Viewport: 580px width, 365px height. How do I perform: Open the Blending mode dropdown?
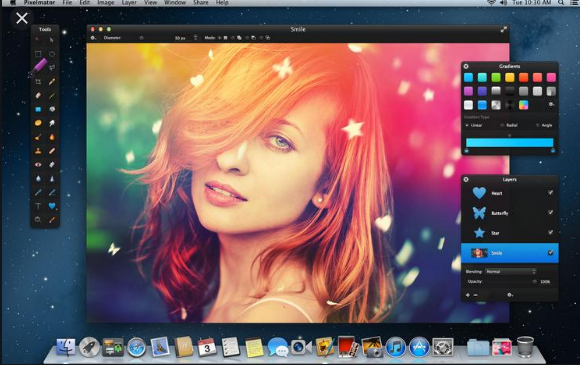510,271
